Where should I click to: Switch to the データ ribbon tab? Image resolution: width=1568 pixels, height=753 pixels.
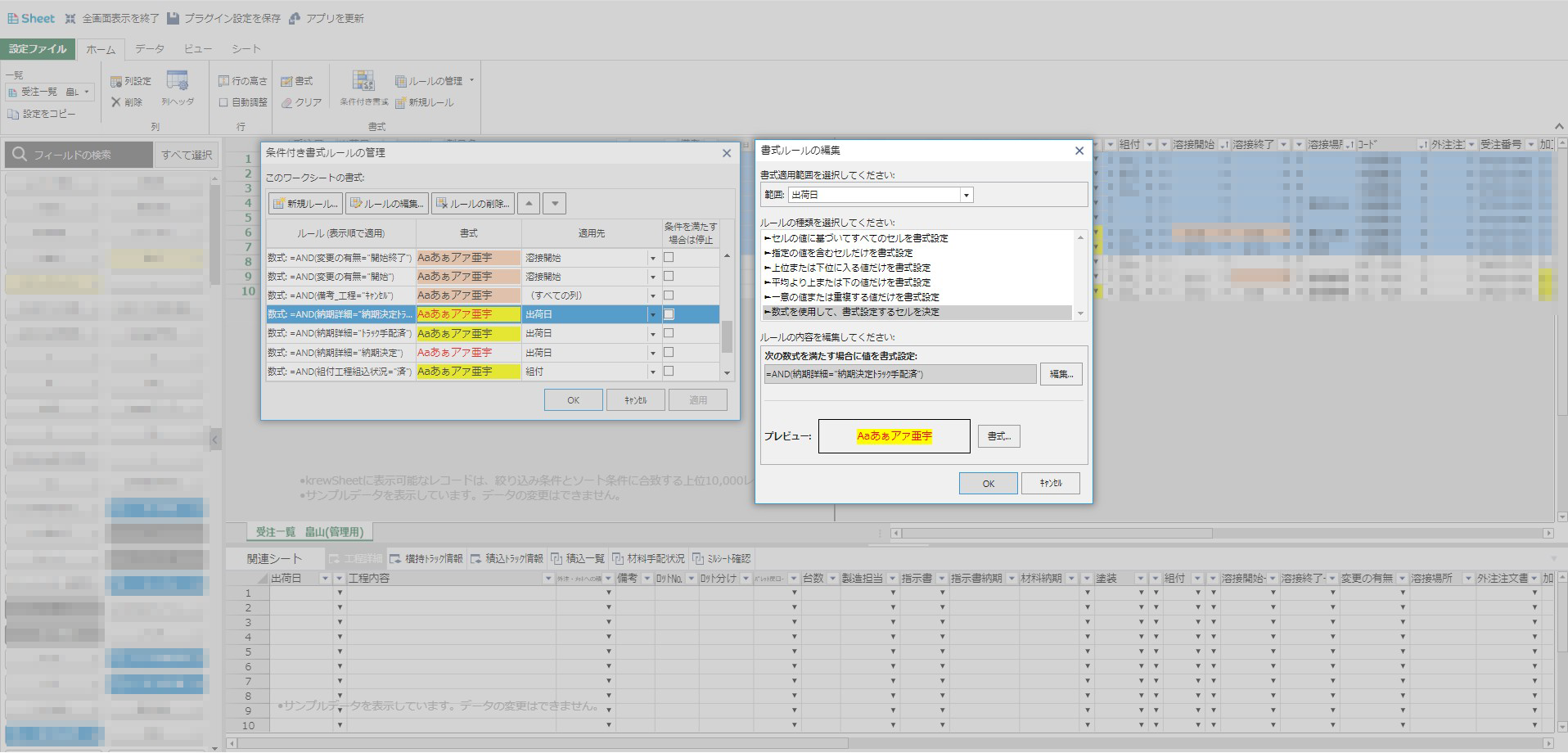pos(150,49)
